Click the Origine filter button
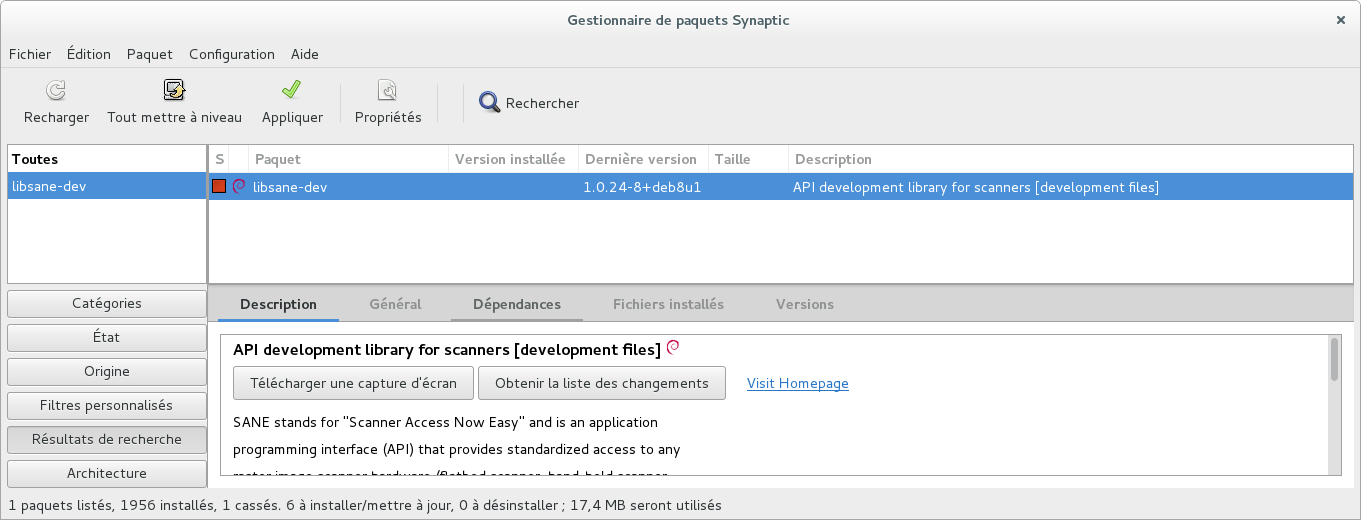Screen dimensions: 1361x520 [107, 371]
